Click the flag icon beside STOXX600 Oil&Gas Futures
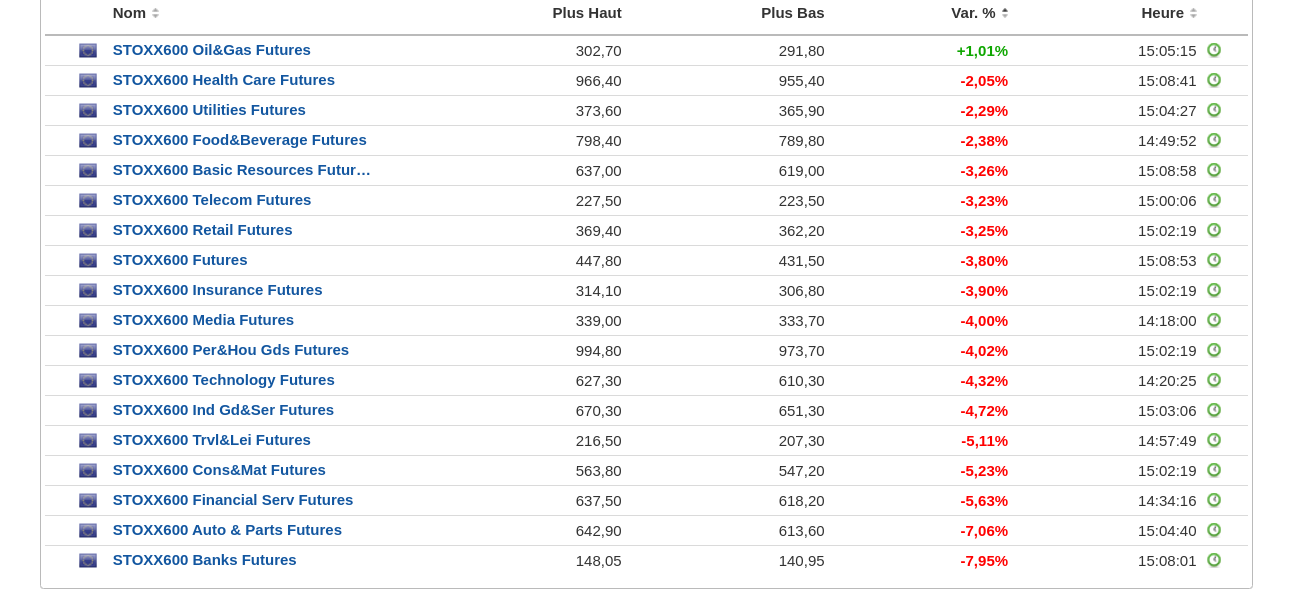The width and height of the screenshot is (1294, 605). (88, 50)
